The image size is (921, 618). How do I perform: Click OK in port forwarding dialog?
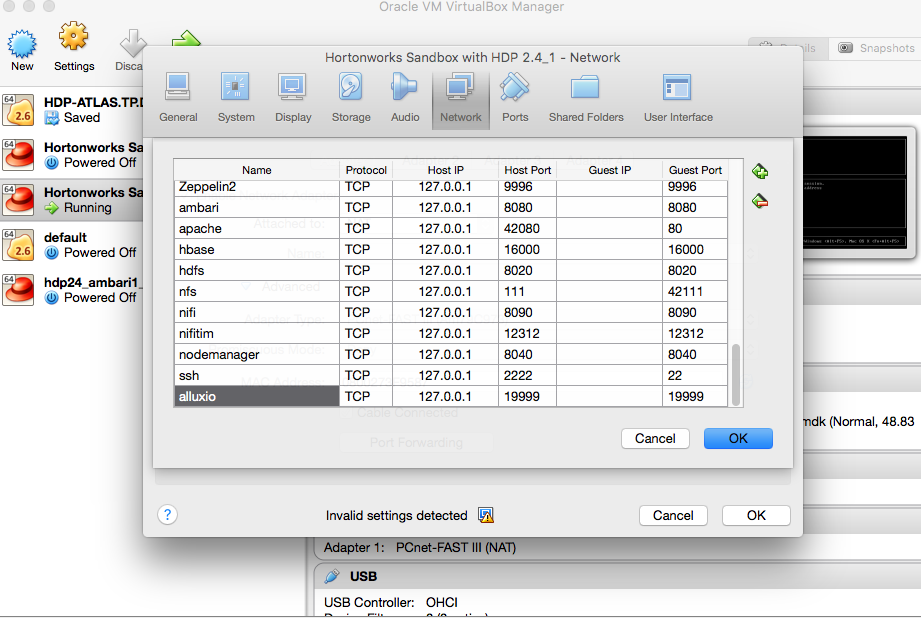(x=738, y=438)
